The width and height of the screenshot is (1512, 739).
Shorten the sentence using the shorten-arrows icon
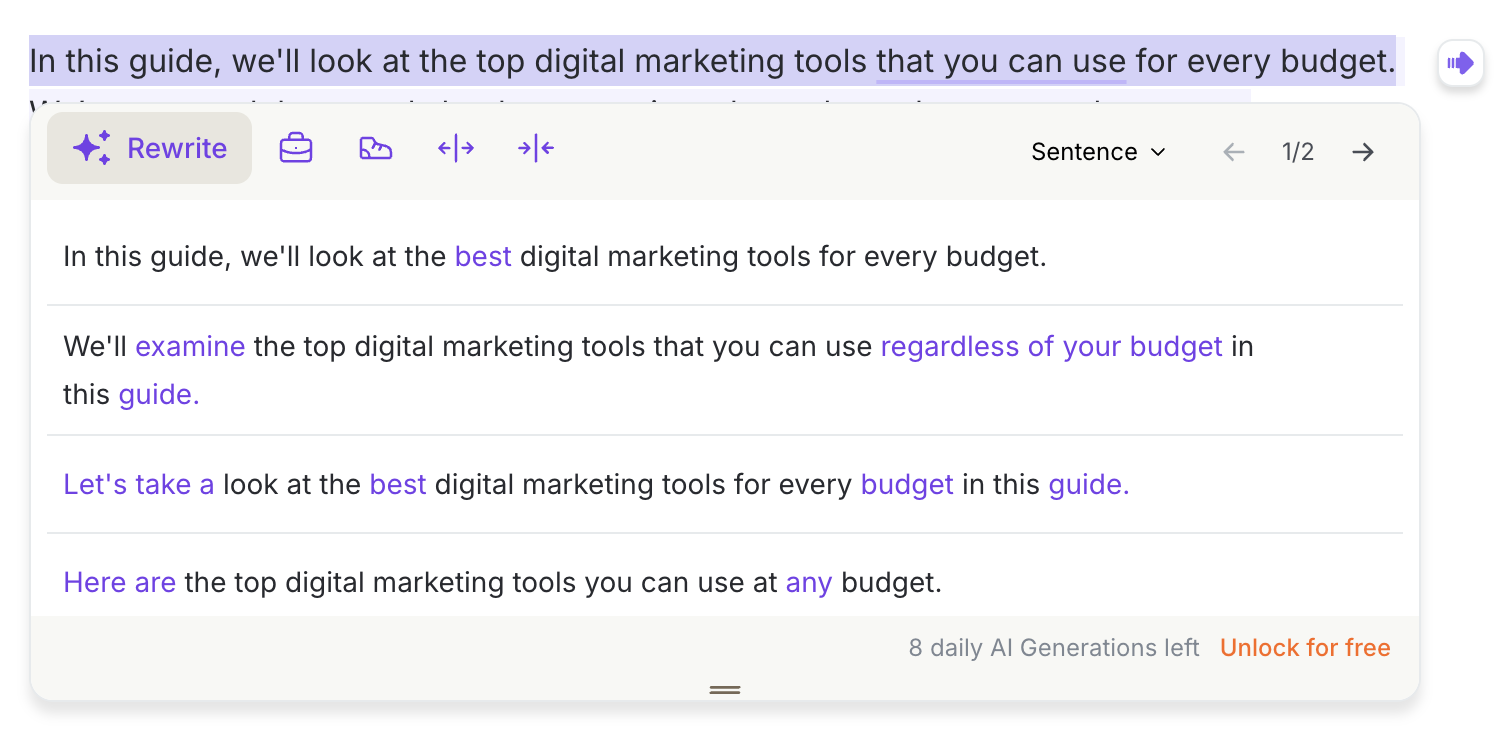[536, 147]
